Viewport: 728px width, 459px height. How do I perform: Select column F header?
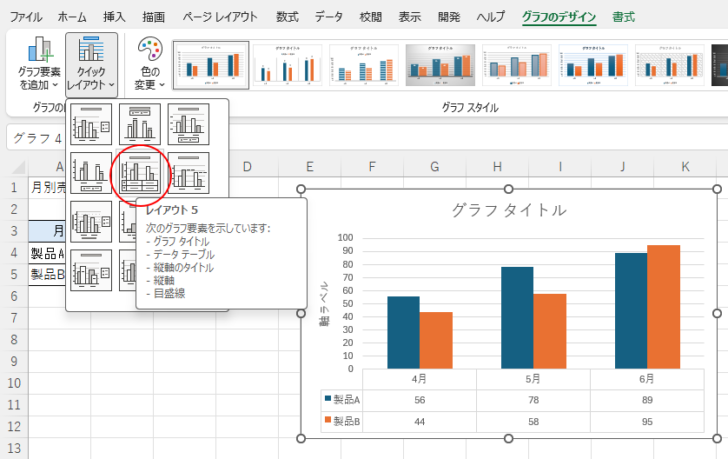pyautogui.click(x=372, y=167)
